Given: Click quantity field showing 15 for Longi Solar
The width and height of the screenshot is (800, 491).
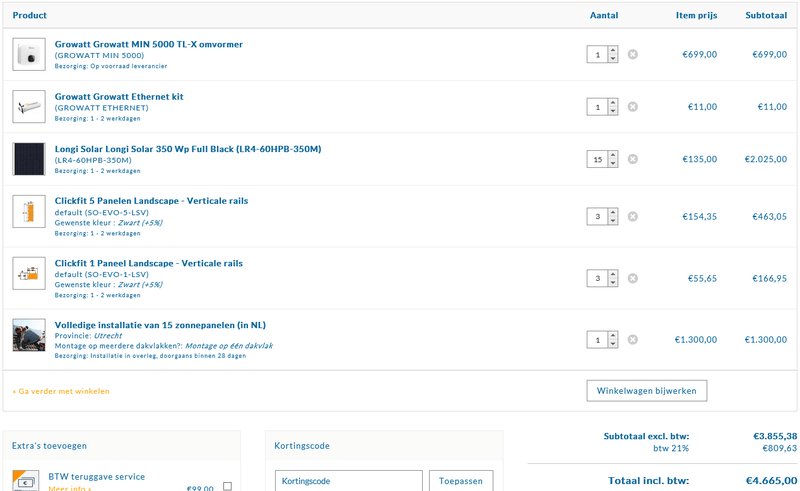Looking at the screenshot, I should 597,159.
